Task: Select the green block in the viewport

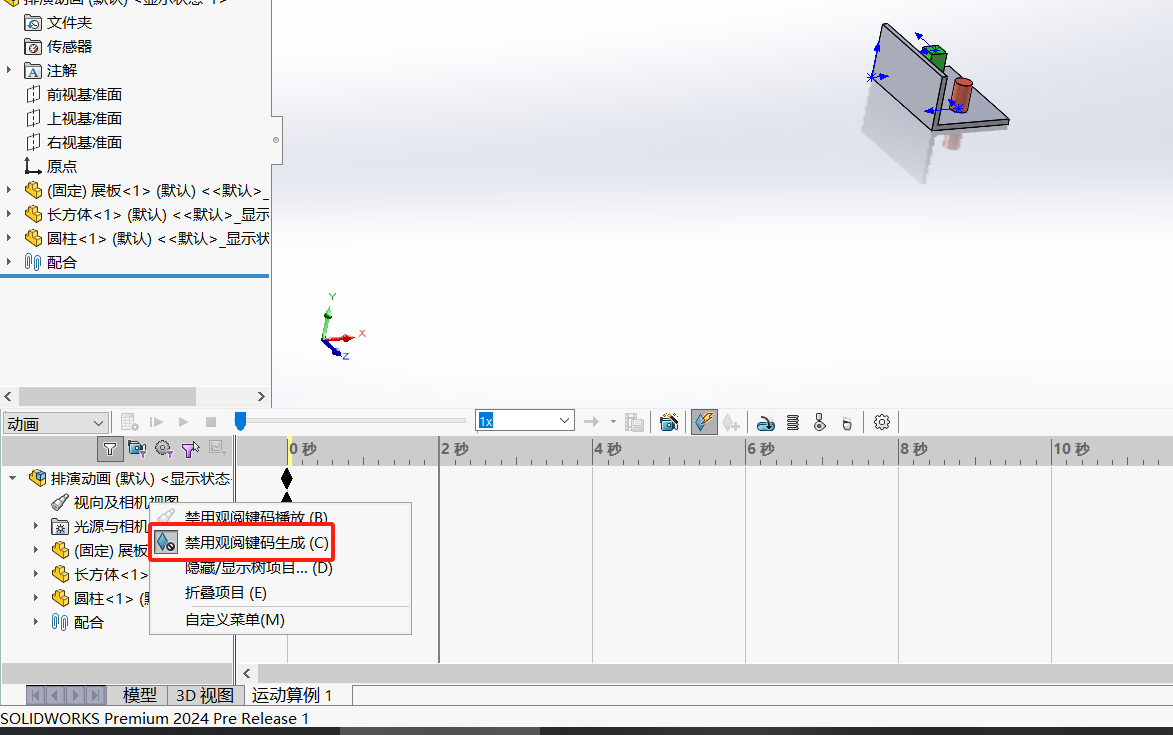Action: [x=934, y=57]
